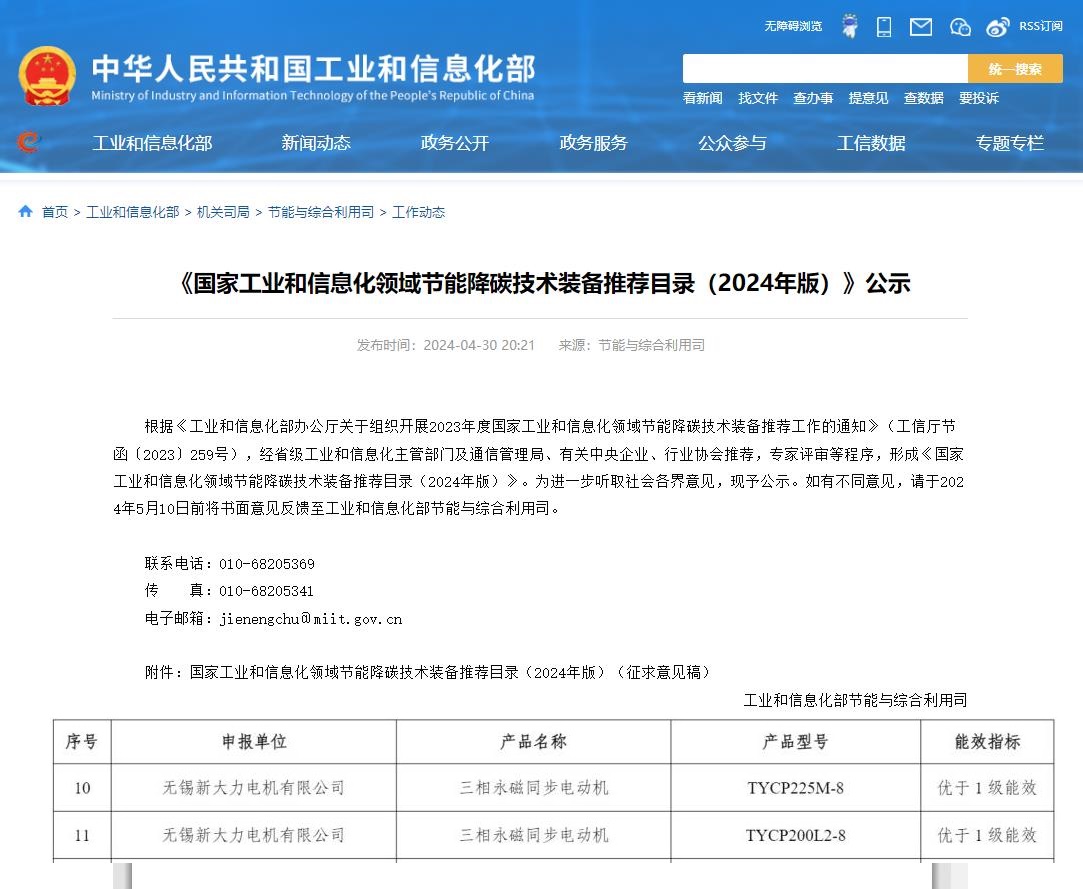Viewport: 1083px width, 889px height.
Task: Click the accessibility robot icon near 无障碍浏览
Action: tap(850, 26)
